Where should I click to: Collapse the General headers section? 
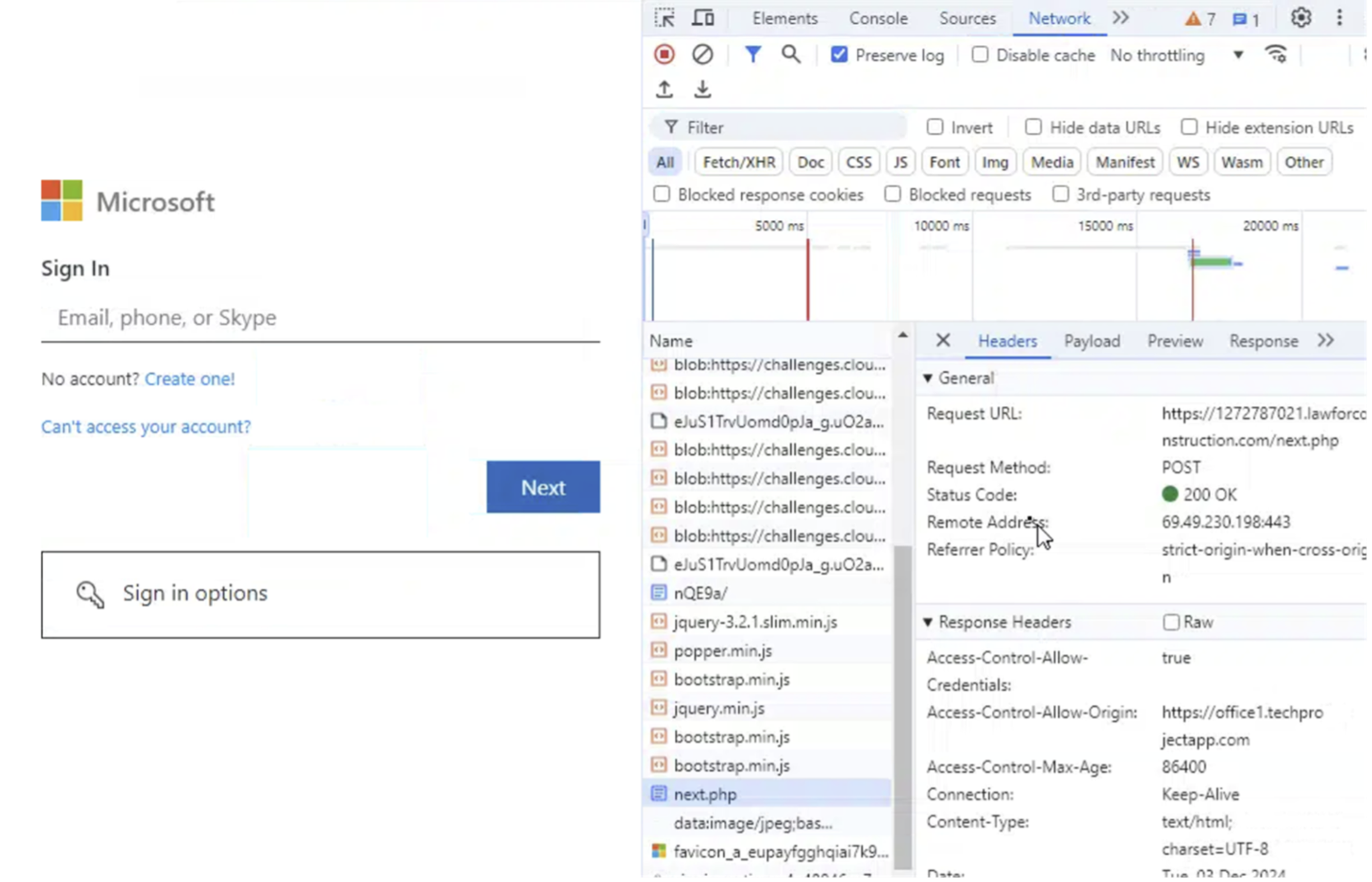[x=929, y=378]
